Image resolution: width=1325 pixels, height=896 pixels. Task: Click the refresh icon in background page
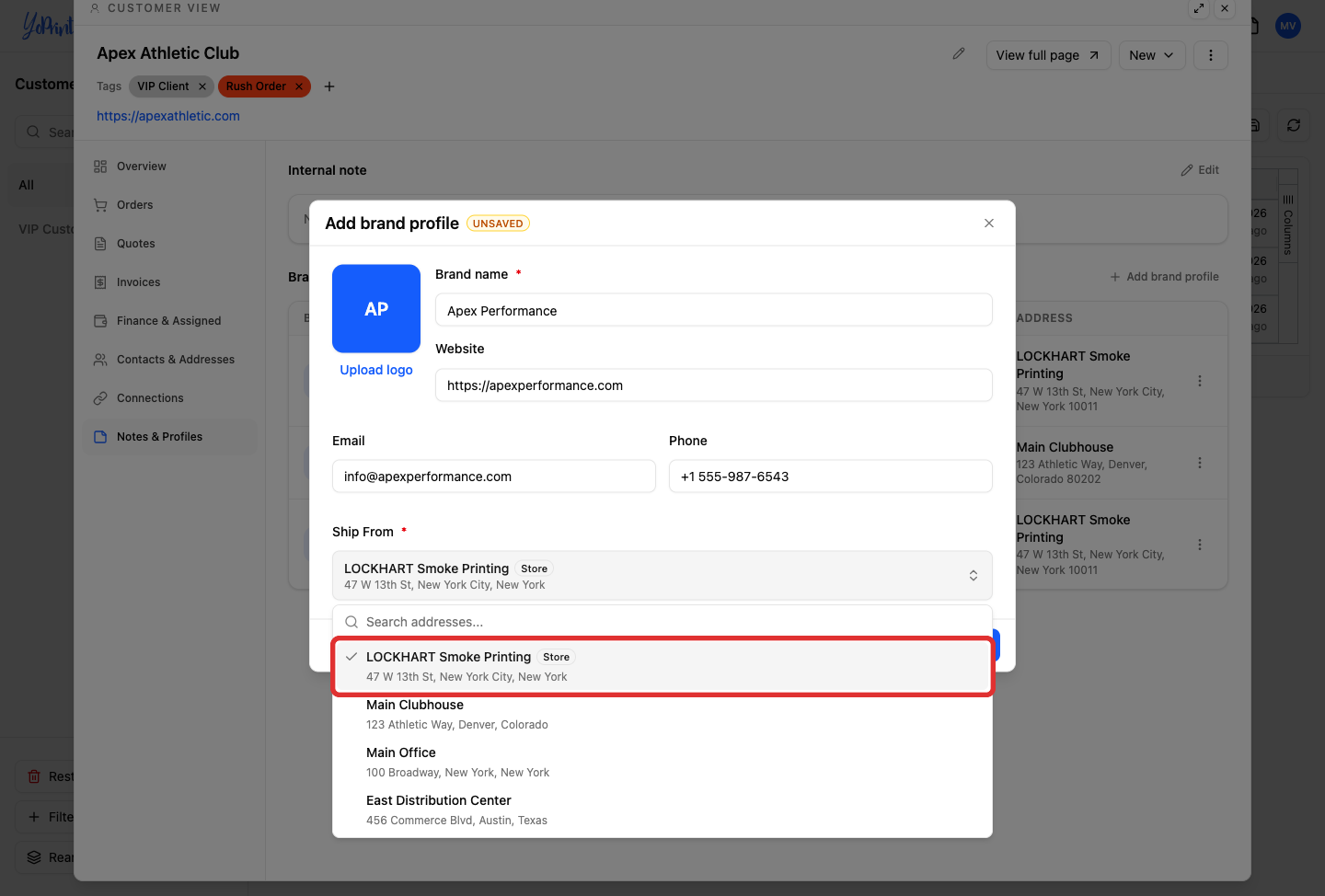point(1294,125)
